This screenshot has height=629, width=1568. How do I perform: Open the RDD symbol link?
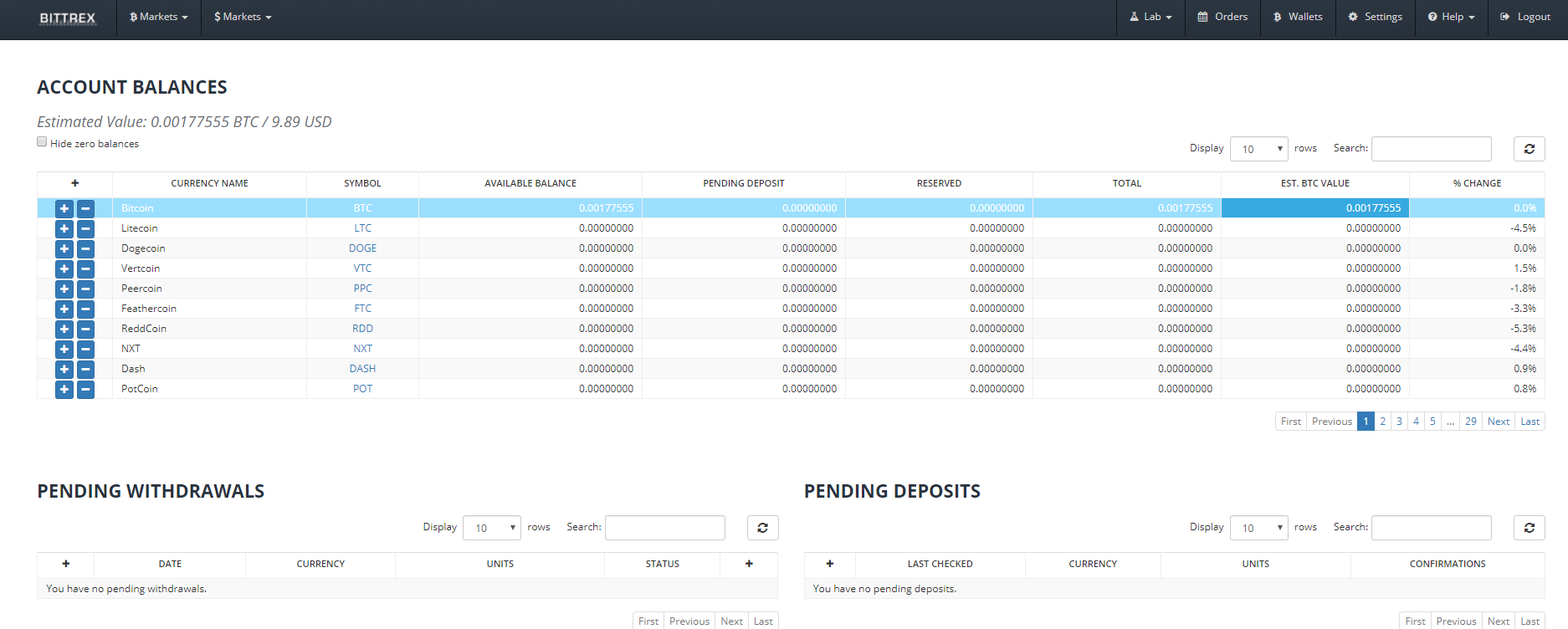pyautogui.click(x=362, y=329)
